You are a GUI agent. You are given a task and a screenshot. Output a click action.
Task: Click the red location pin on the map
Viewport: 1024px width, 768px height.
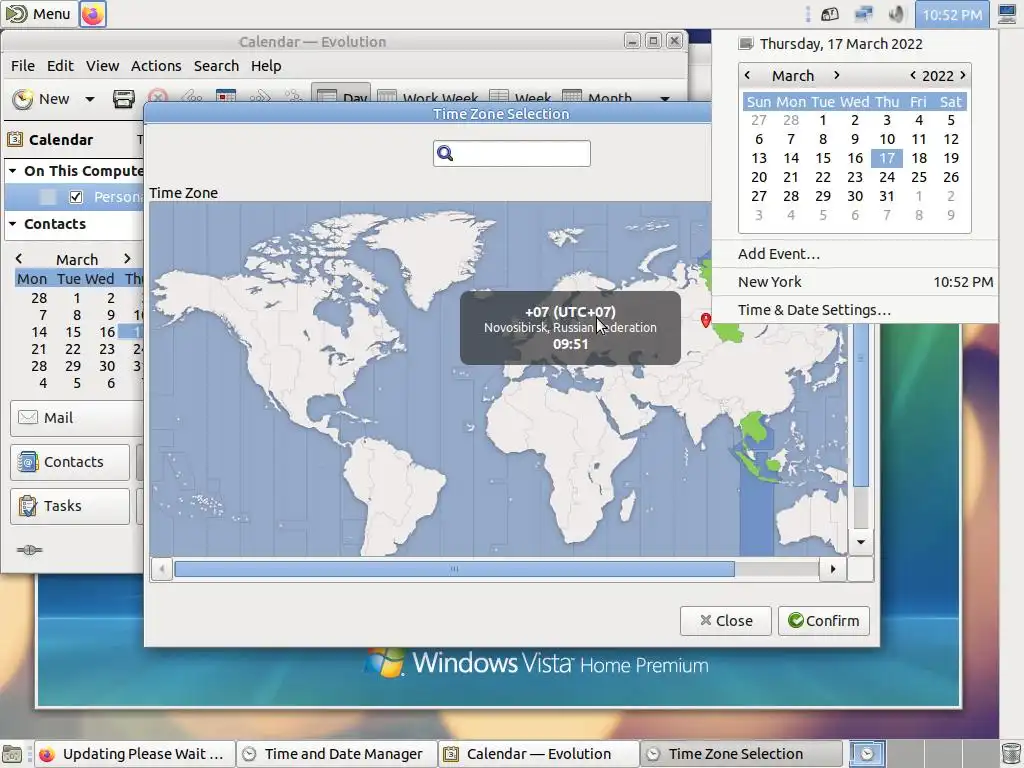tap(705, 319)
